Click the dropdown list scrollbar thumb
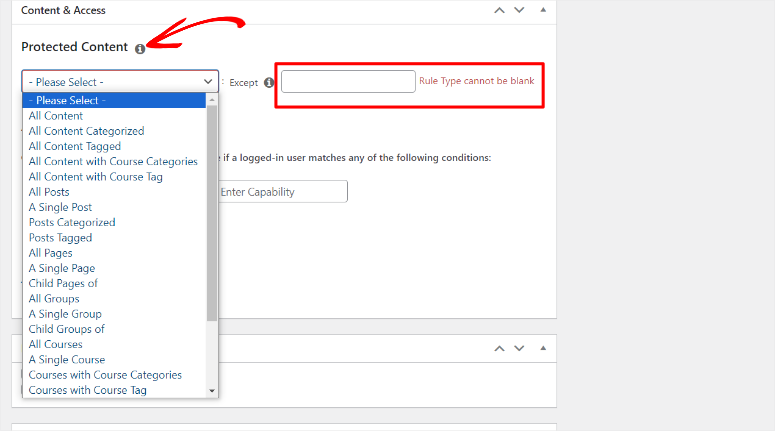 212,210
